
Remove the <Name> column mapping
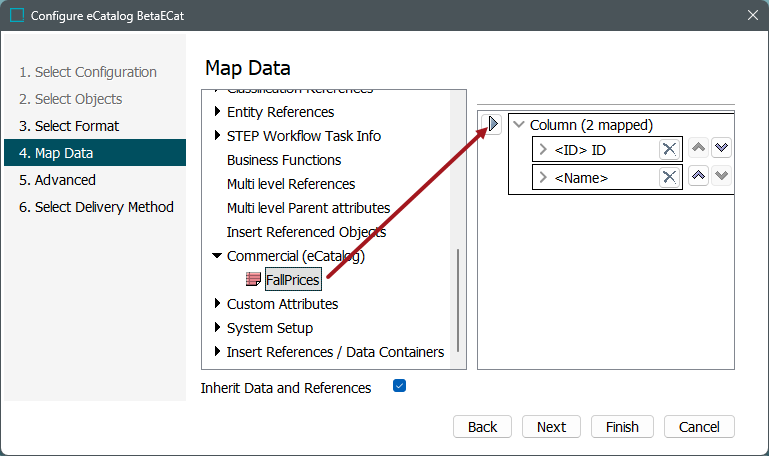[669, 177]
